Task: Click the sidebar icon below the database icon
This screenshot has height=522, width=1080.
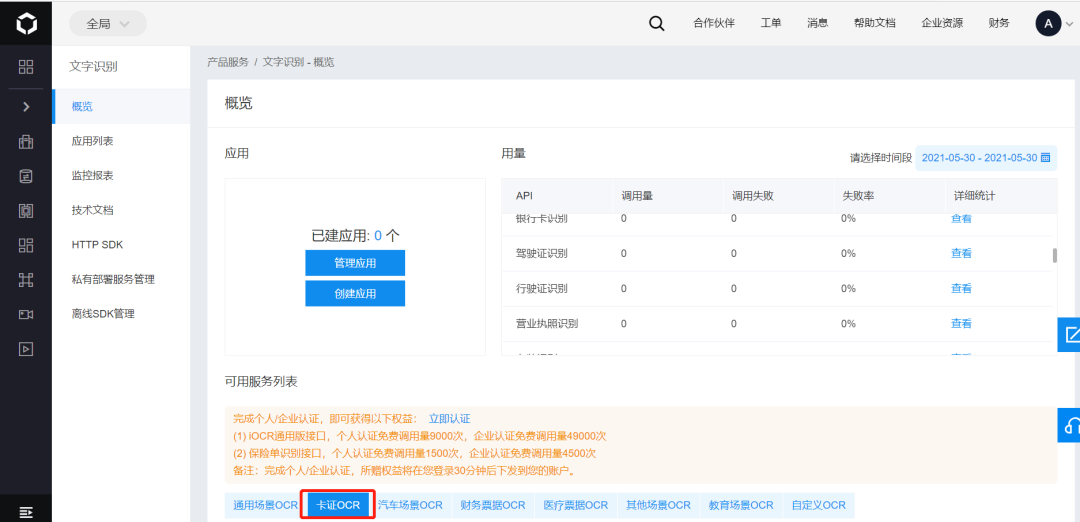Action: (25, 211)
